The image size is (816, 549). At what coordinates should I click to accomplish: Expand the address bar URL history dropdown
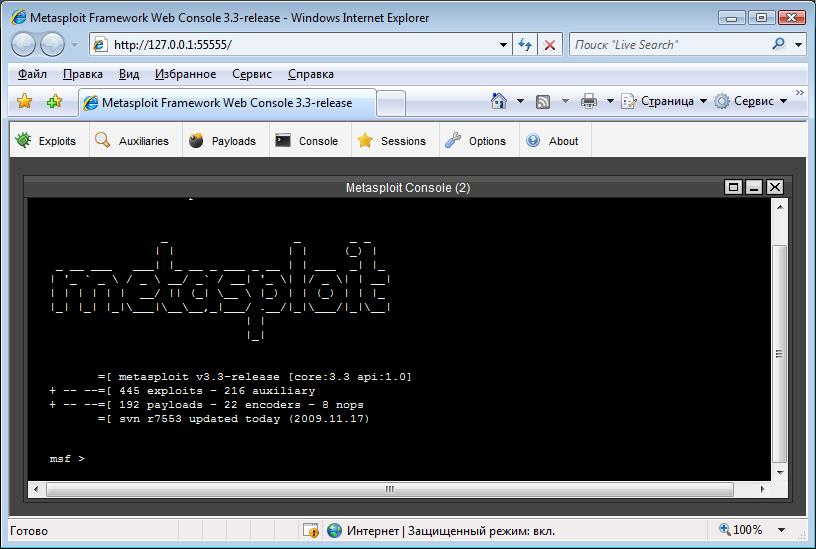point(503,45)
